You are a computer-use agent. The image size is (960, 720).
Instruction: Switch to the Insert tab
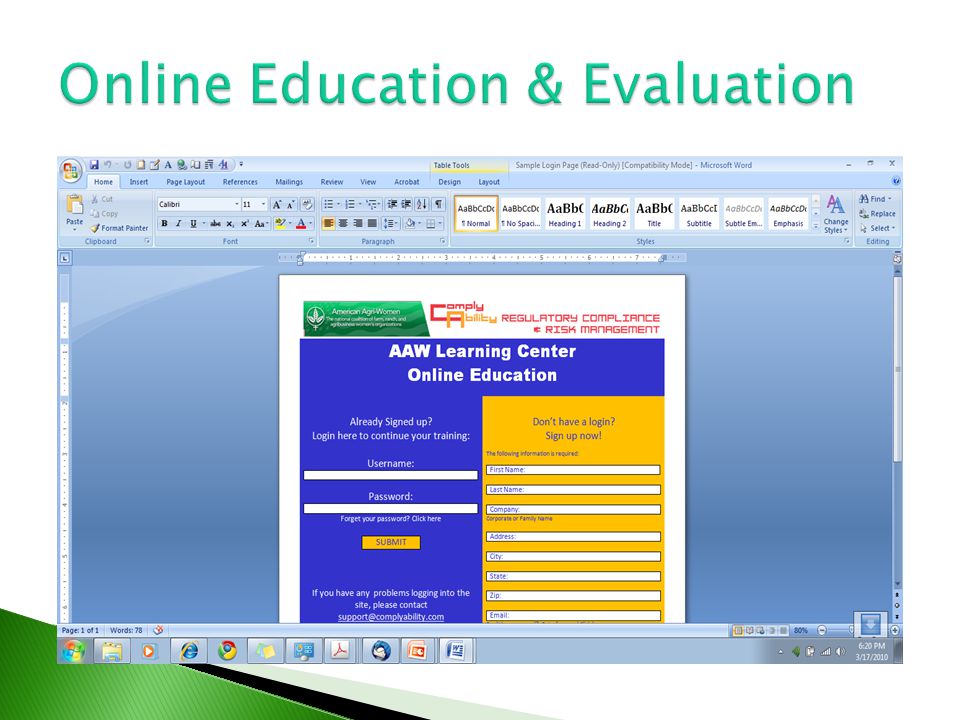coord(138,182)
